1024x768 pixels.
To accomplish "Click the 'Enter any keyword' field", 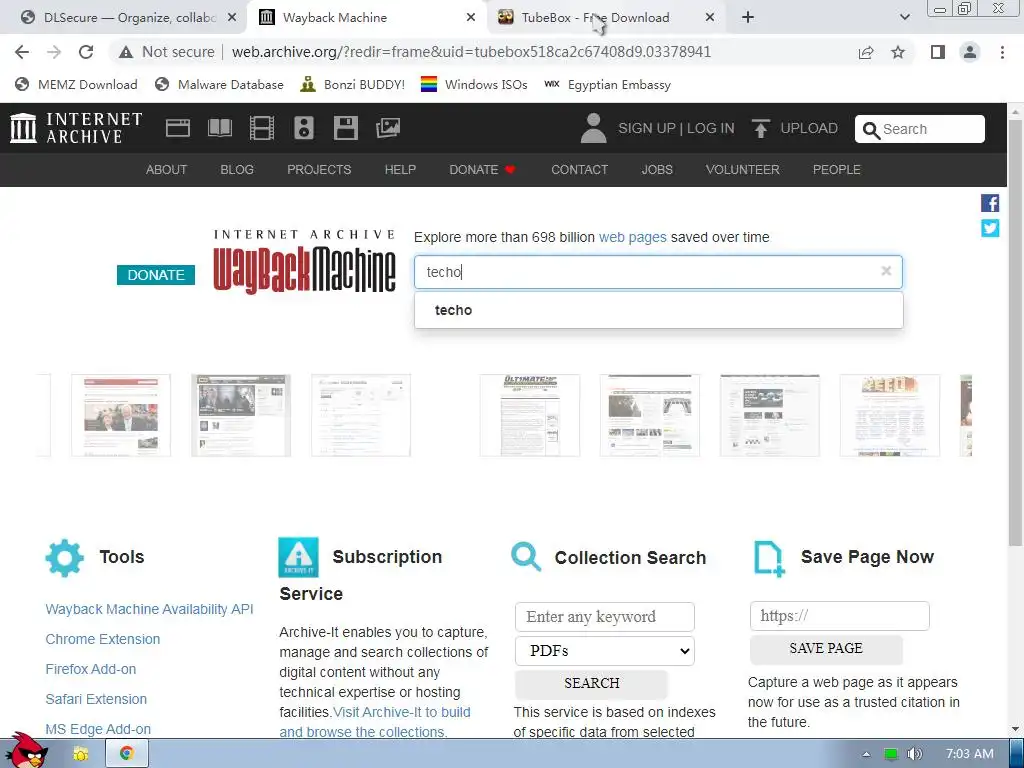I will coord(605,616).
